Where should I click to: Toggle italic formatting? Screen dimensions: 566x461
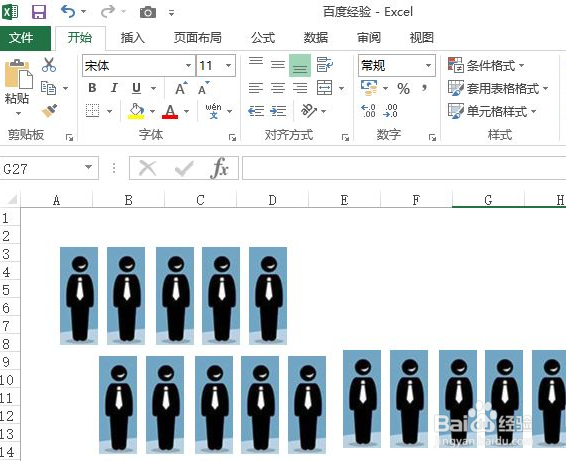tap(114, 88)
